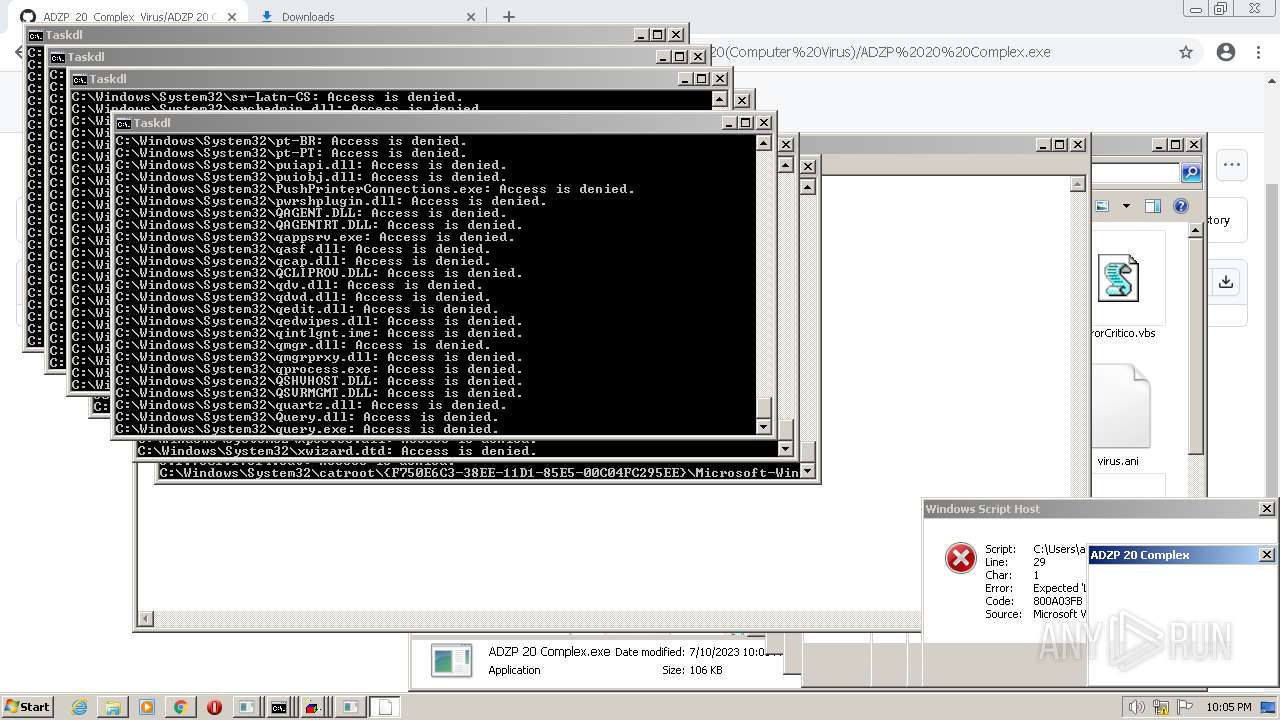1280x720 pixels.
Task: Click the Explorer search input field
Action: point(1136,173)
